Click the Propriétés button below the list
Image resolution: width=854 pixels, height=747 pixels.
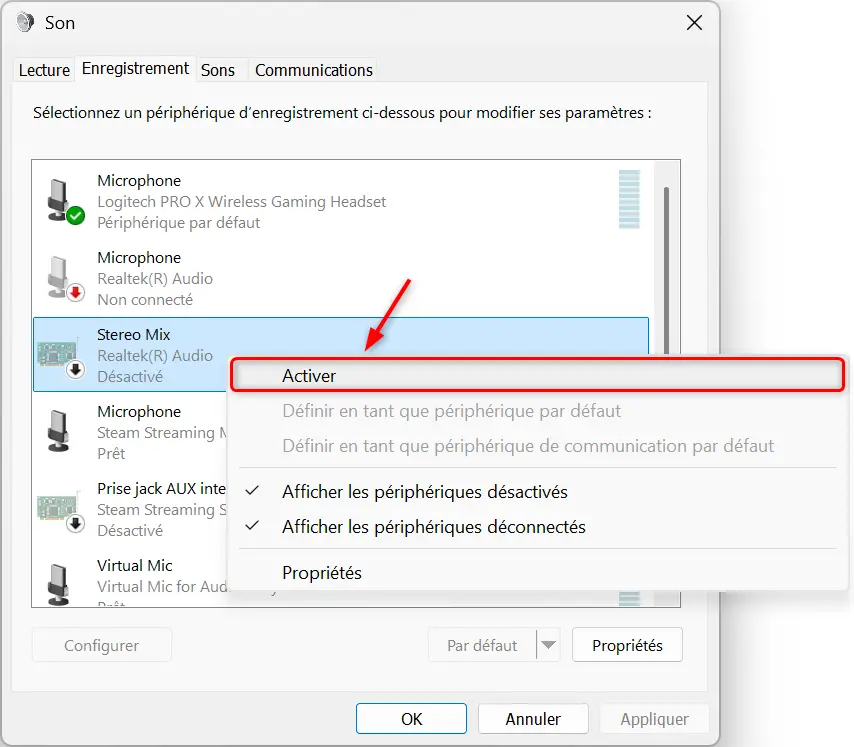(627, 645)
